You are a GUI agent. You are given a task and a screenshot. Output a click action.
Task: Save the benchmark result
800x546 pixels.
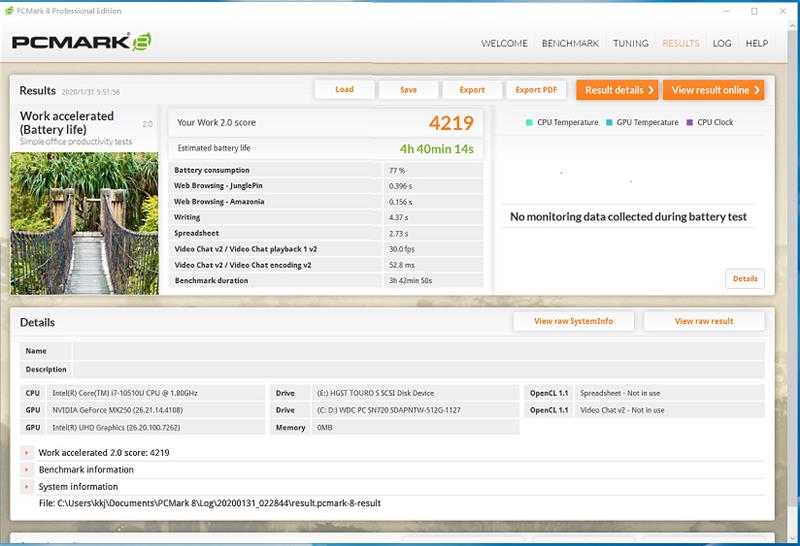[x=408, y=90]
